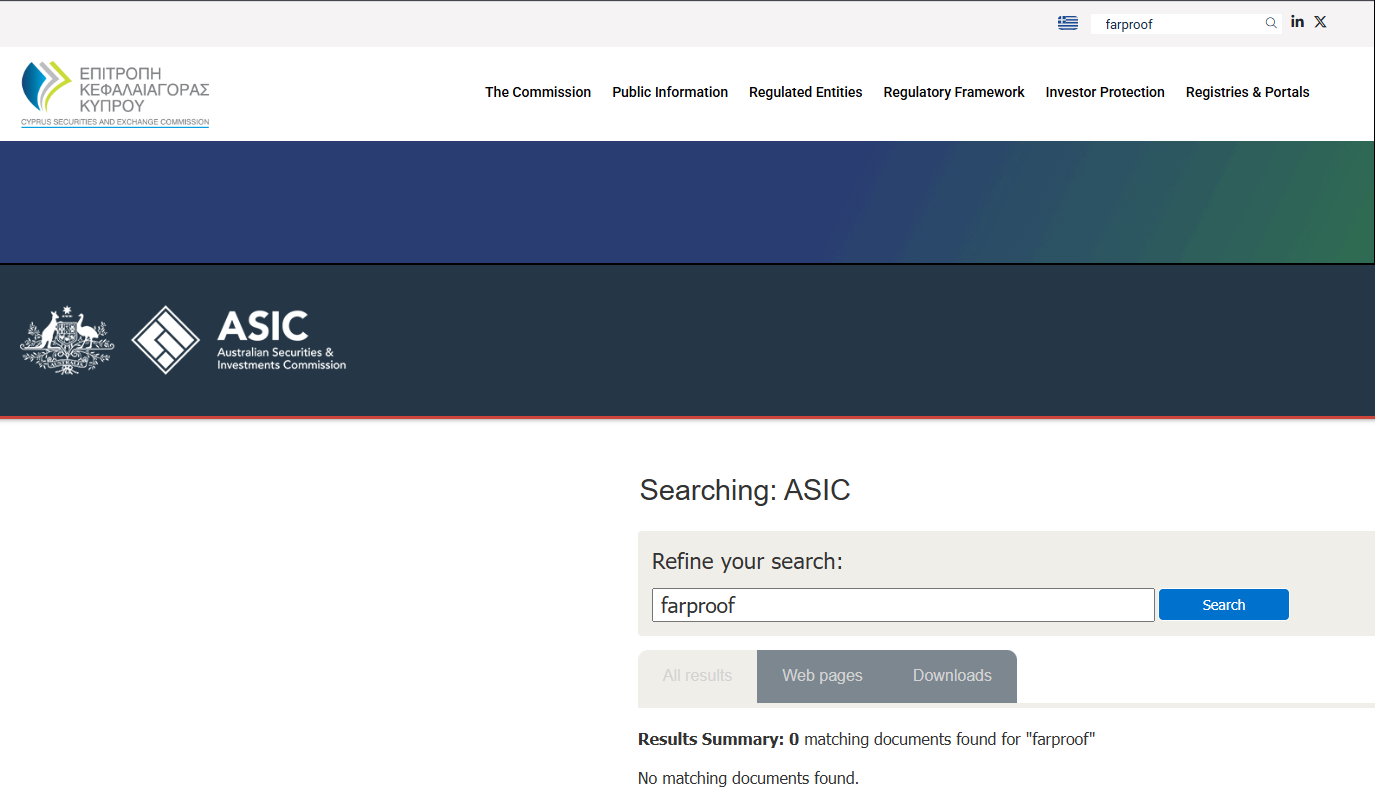The image size is (1375, 805).
Task: Open the Registries & Portals menu
Action: point(1248,92)
